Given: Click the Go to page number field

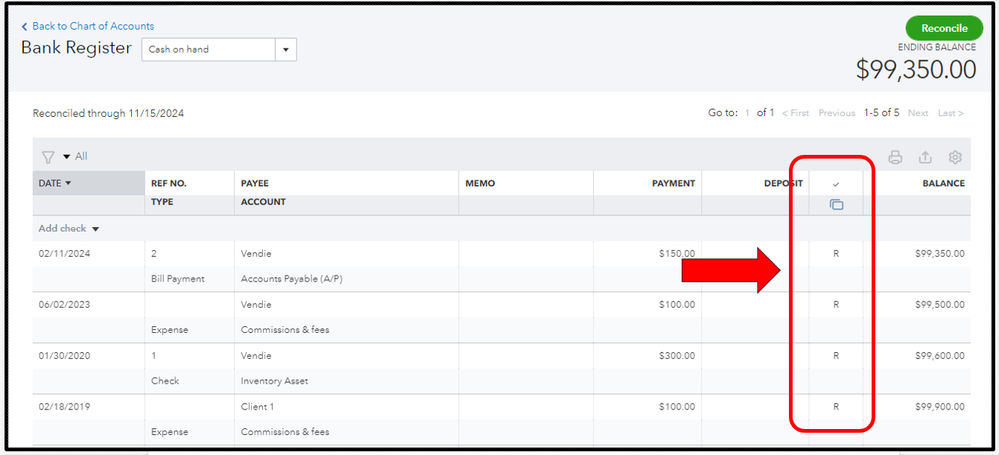Looking at the screenshot, I should pos(746,113).
